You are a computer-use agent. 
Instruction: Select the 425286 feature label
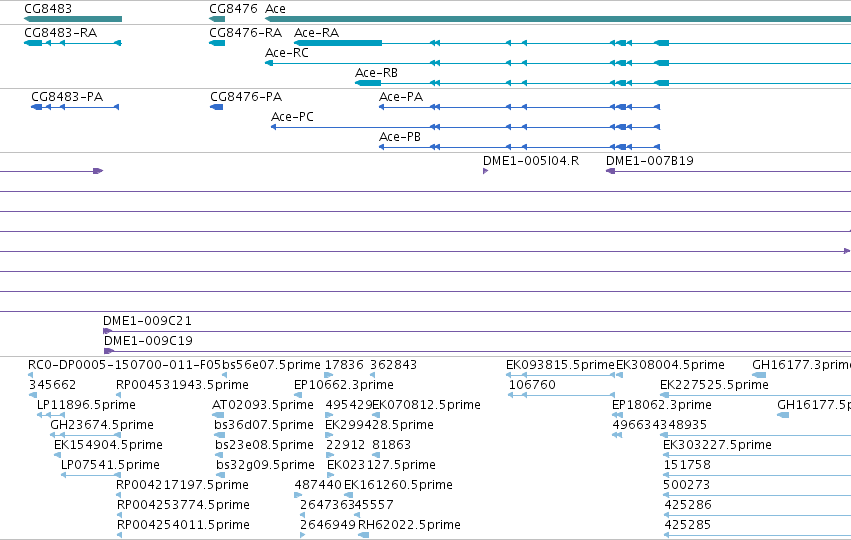(688, 505)
